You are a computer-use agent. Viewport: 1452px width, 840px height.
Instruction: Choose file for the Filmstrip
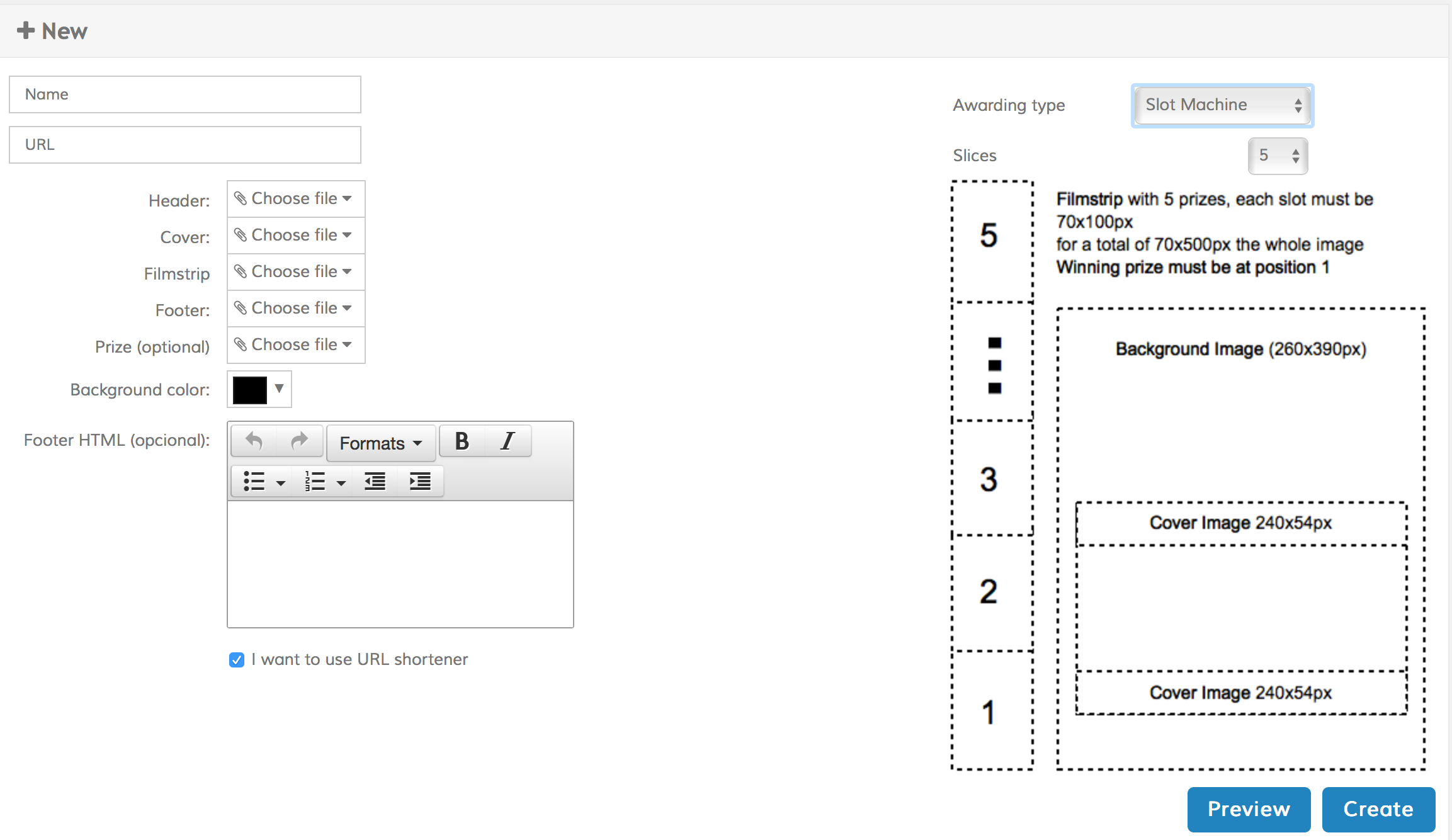(294, 272)
